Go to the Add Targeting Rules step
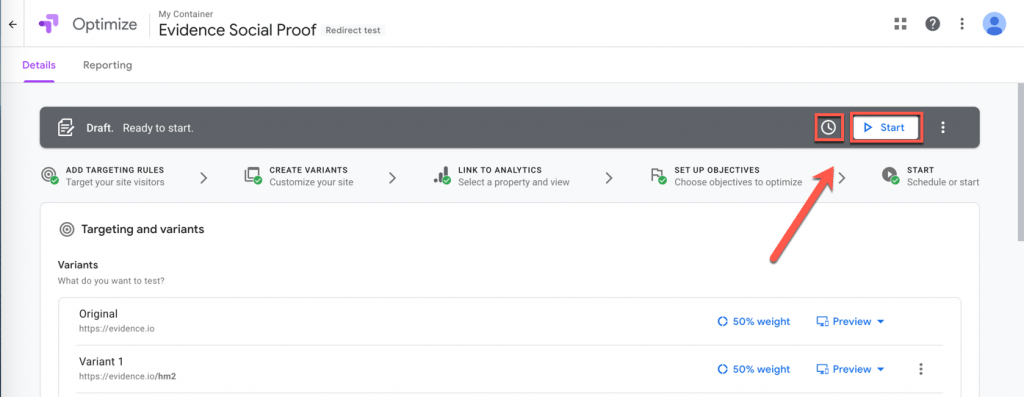 (x=103, y=176)
